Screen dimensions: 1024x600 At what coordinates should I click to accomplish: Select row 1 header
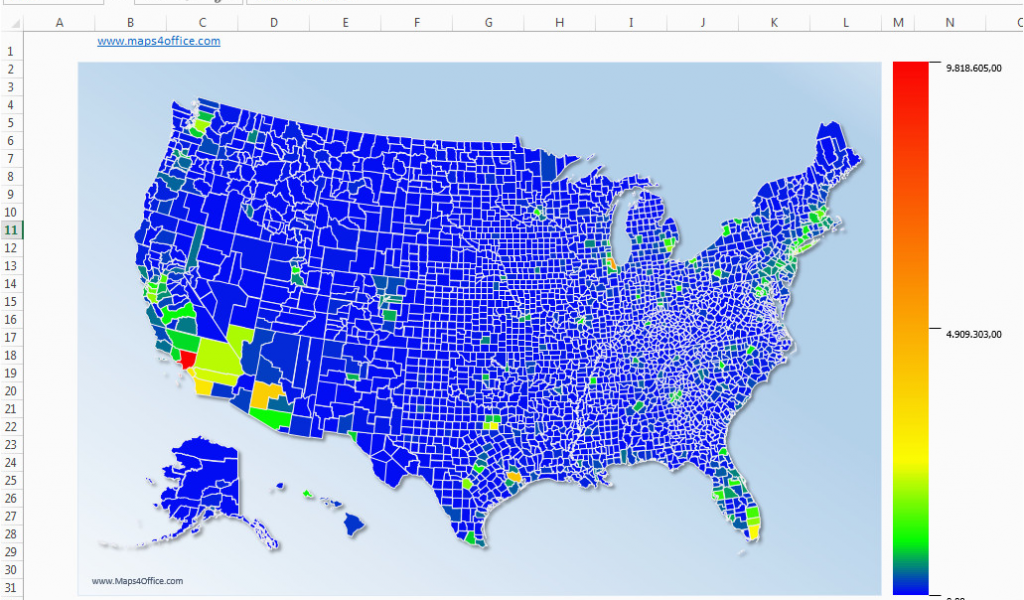click(x=10, y=51)
